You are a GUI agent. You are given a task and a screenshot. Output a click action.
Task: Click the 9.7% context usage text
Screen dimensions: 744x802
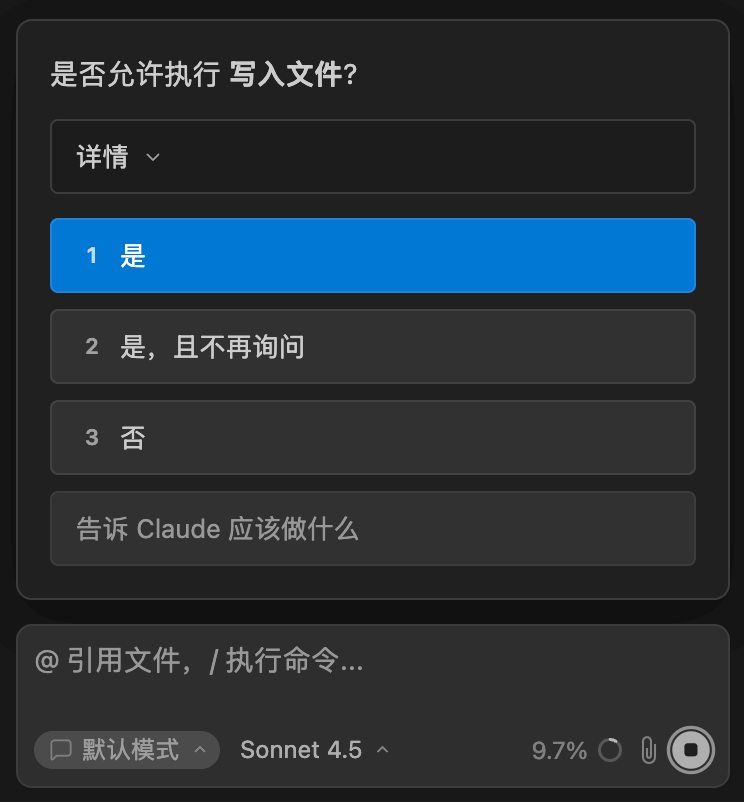[x=559, y=750]
